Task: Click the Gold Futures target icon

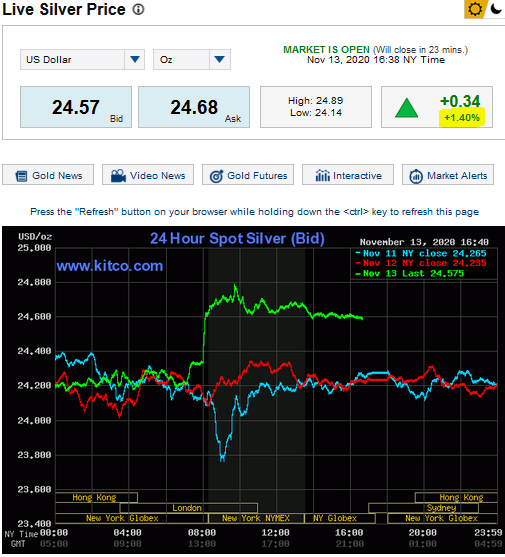Action: [x=216, y=176]
